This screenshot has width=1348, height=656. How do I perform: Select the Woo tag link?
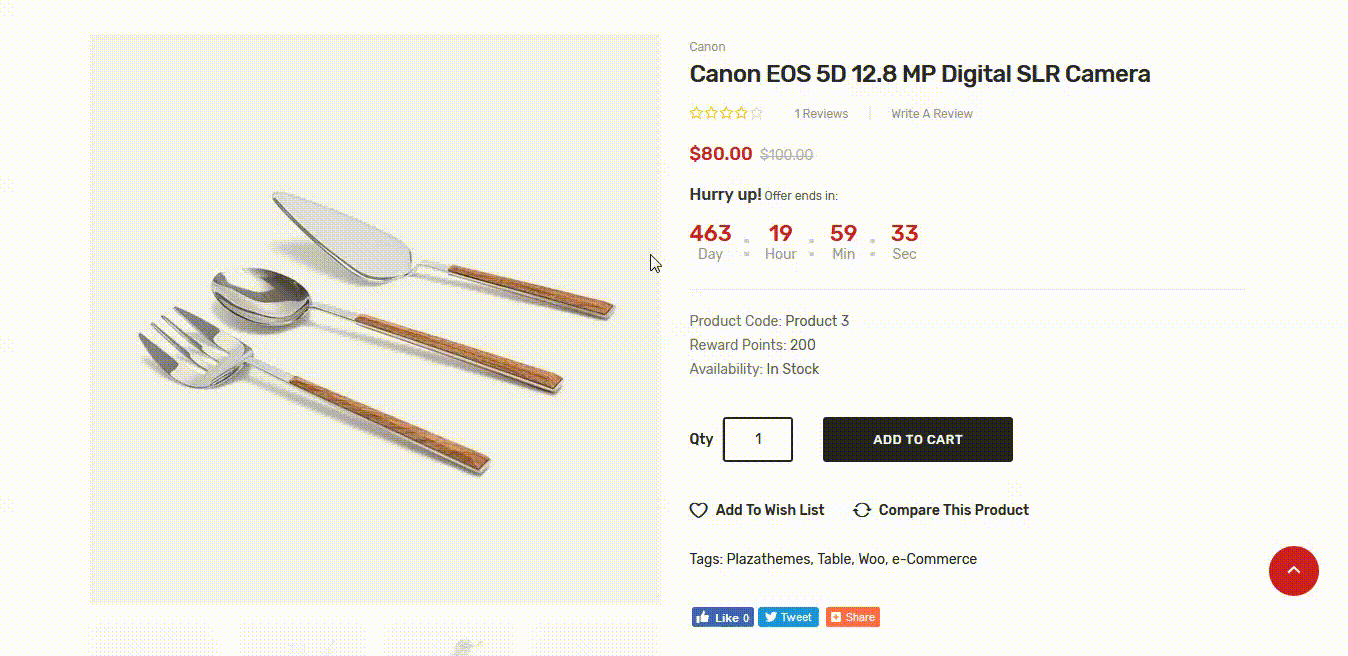pyautogui.click(x=871, y=559)
